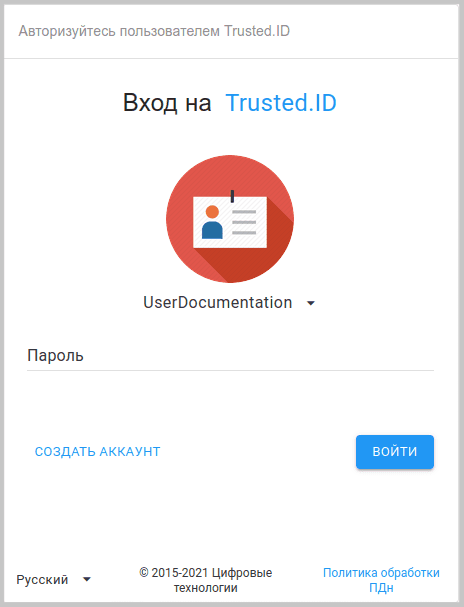The height and width of the screenshot is (607, 464).
Task: Click the Авторизуйтесь пользователем Trusted.ID header
Action: point(154,31)
